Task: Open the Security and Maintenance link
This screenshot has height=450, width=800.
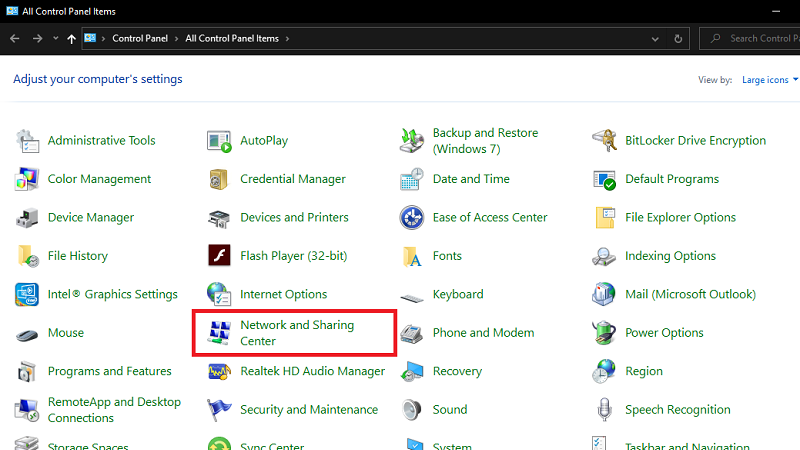Action: (x=309, y=409)
